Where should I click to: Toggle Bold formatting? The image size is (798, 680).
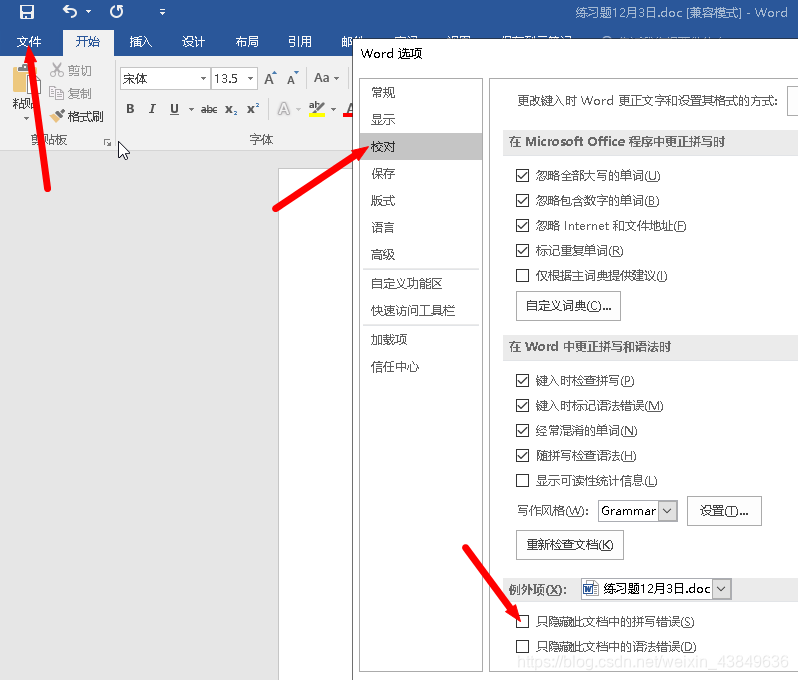point(130,108)
